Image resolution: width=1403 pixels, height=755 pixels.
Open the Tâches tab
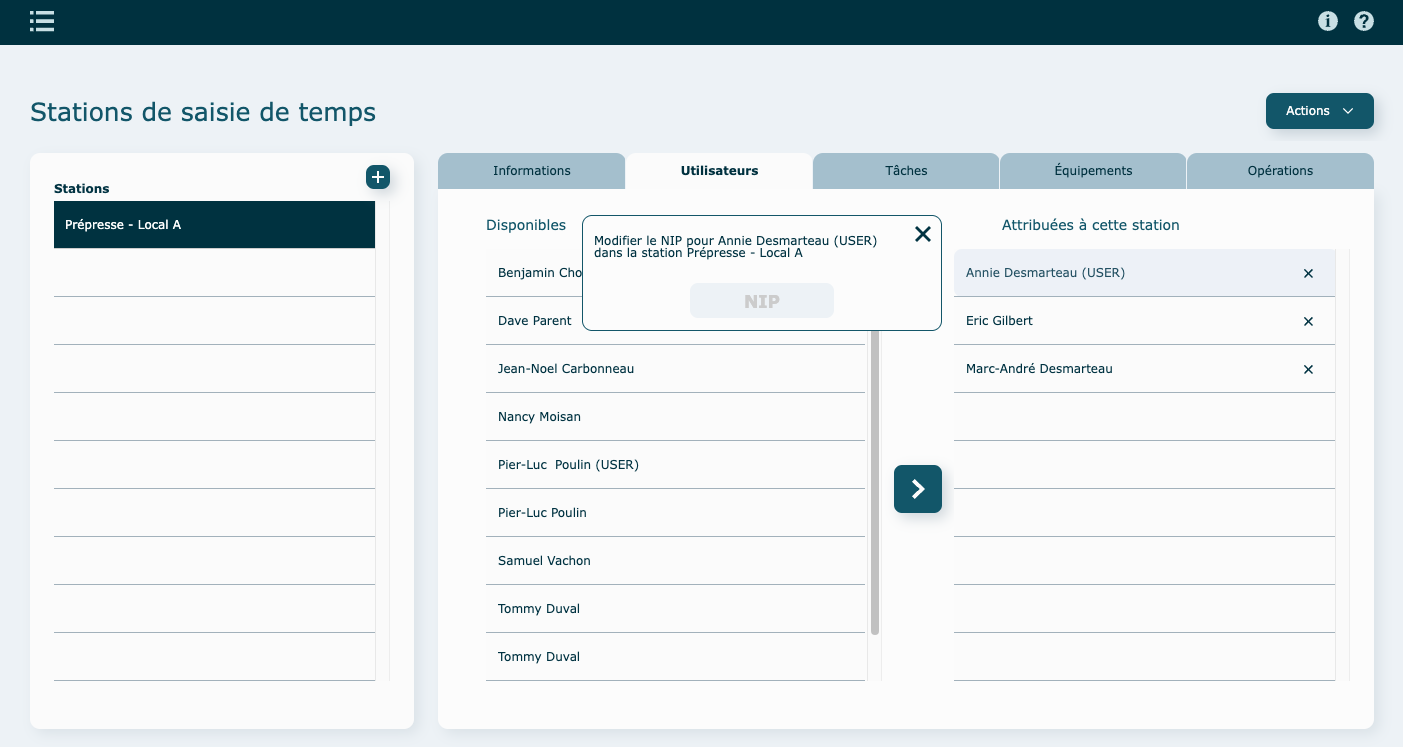906,171
